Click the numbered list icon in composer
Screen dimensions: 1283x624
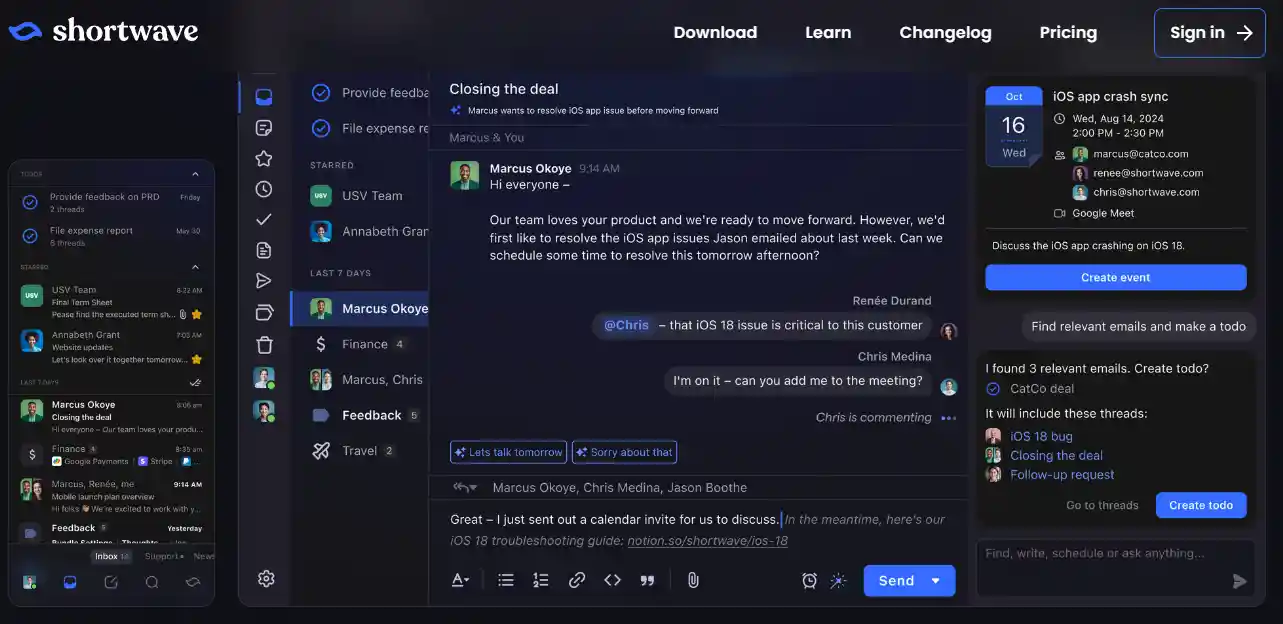[541, 580]
